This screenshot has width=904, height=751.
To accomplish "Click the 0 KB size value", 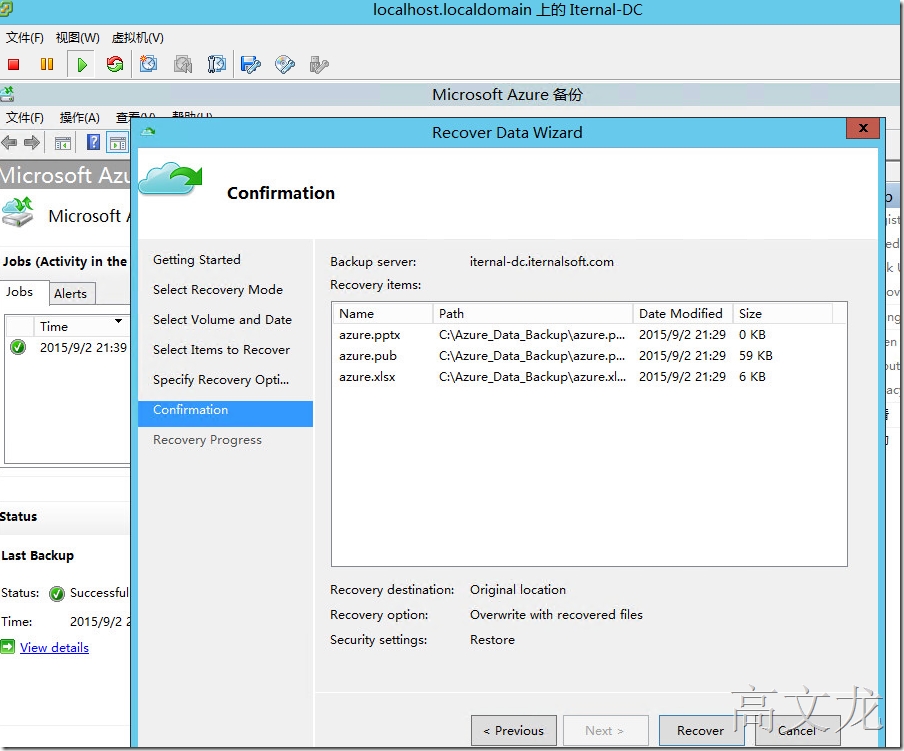I will tap(752, 335).
